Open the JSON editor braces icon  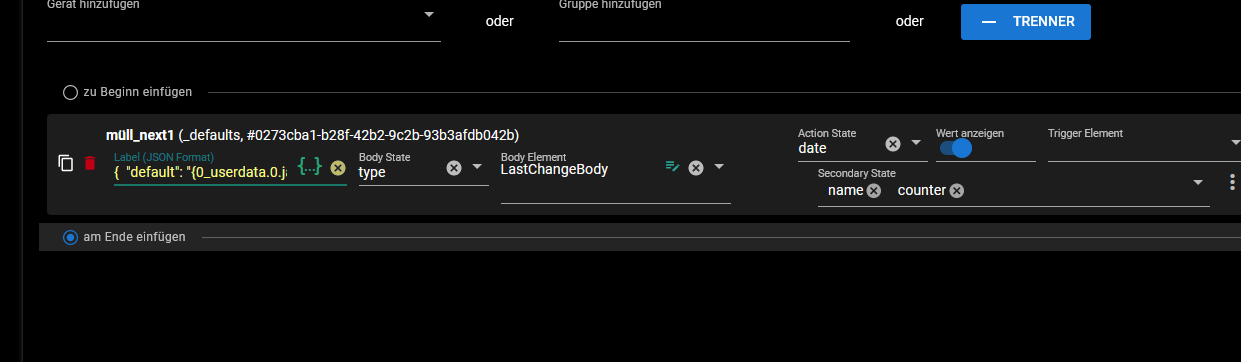click(310, 168)
